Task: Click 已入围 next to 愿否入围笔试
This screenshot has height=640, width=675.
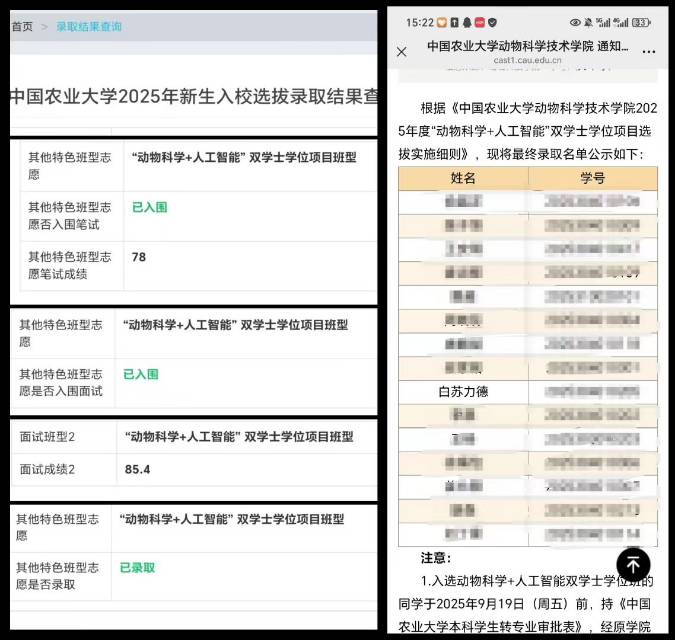Action: [149, 207]
